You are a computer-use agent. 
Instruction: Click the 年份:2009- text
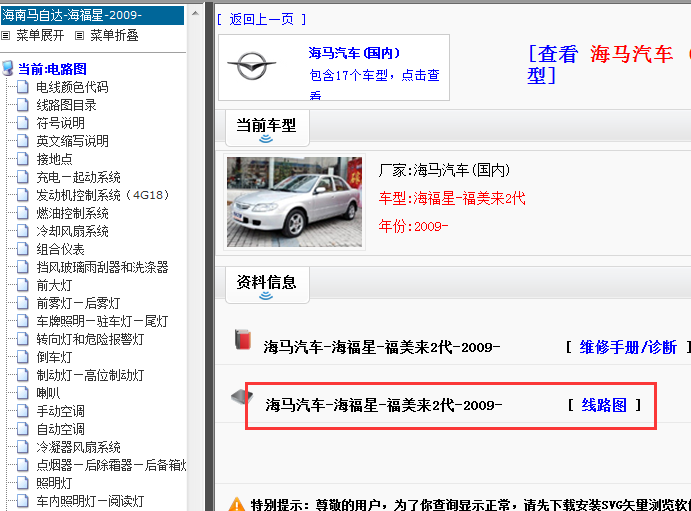413,226
